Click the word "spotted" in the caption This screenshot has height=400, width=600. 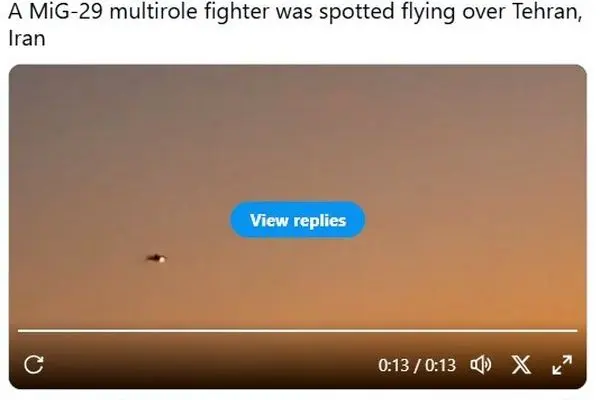click(x=357, y=12)
